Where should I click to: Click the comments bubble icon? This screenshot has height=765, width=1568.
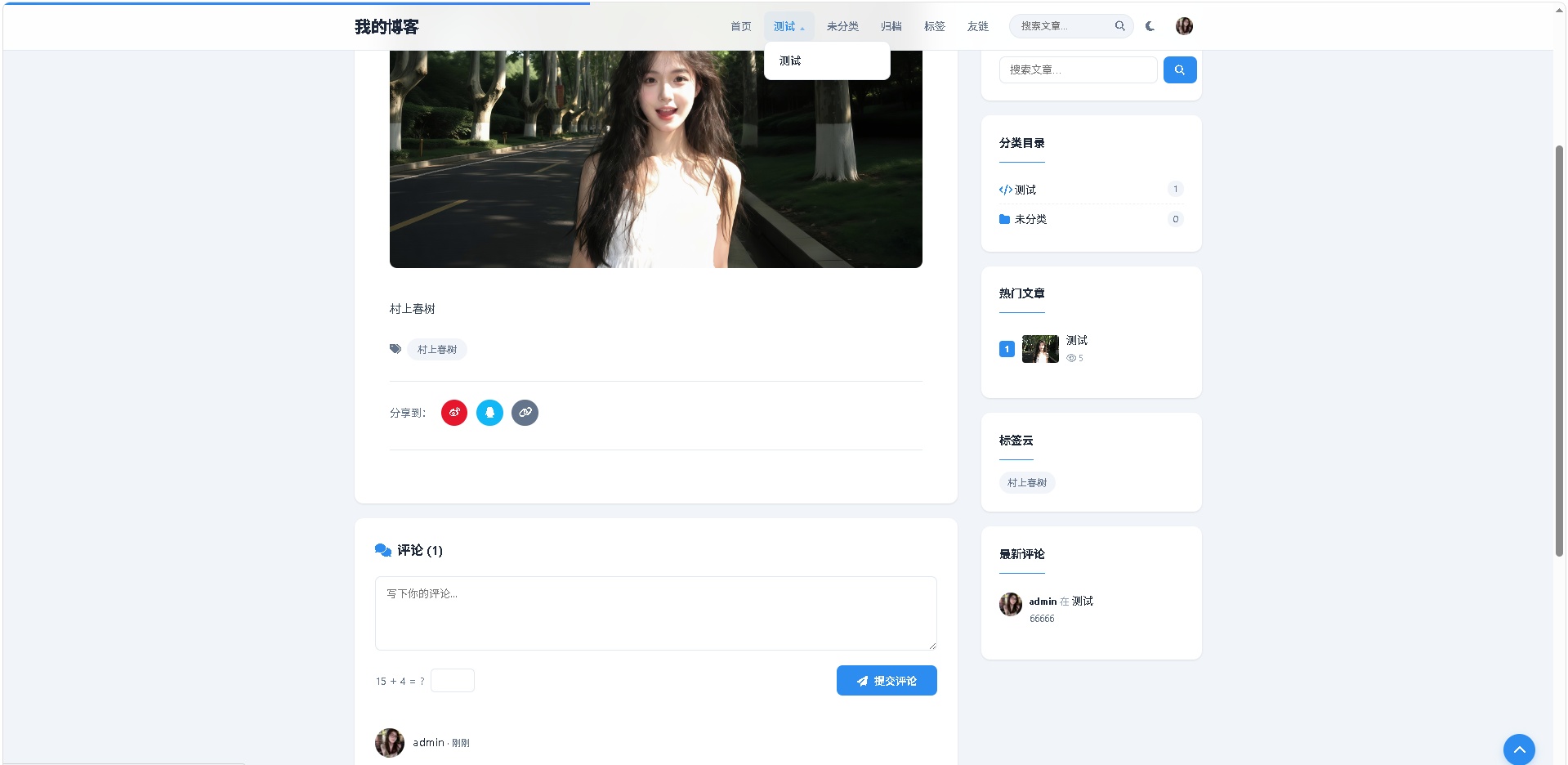pyautogui.click(x=382, y=550)
